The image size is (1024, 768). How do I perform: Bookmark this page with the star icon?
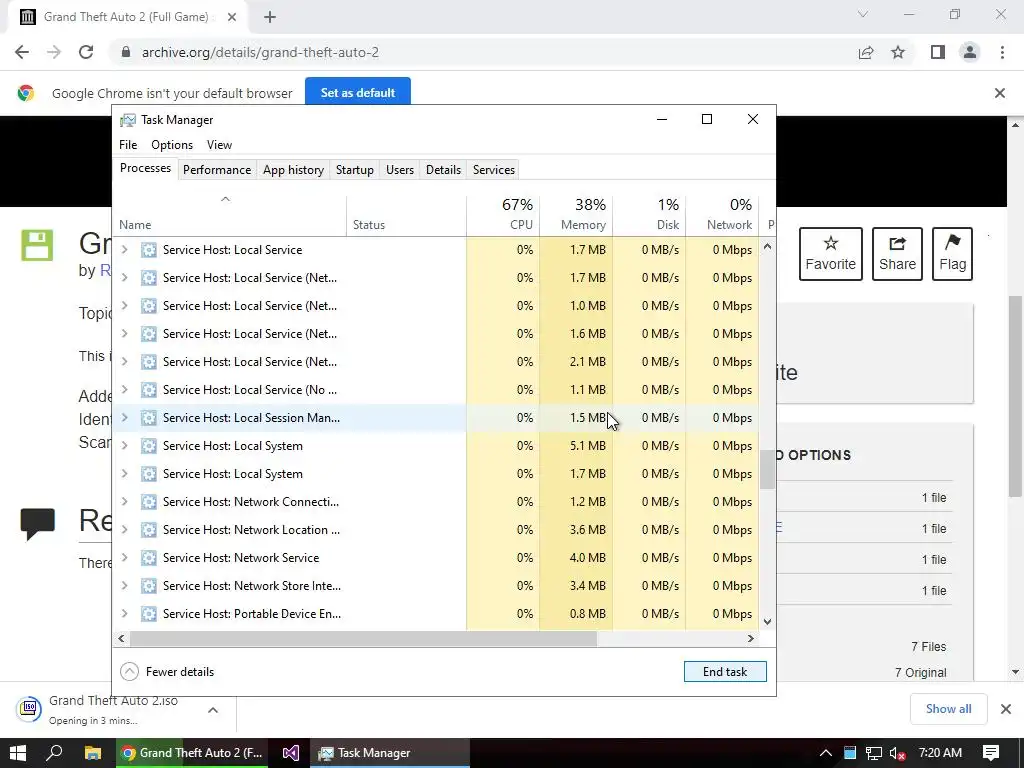[898, 52]
